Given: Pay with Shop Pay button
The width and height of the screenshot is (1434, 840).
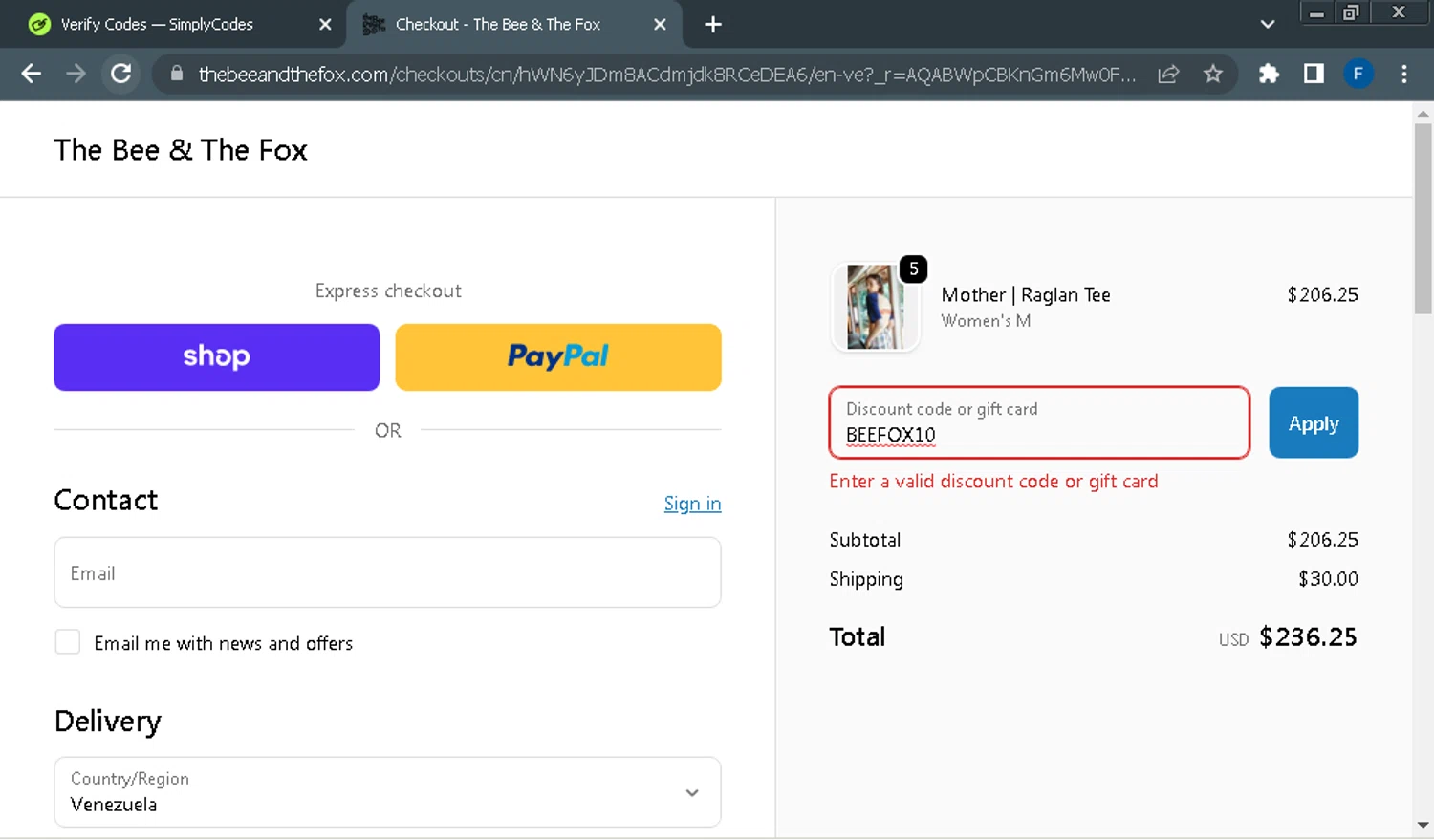Looking at the screenshot, I should pos(217,357).
